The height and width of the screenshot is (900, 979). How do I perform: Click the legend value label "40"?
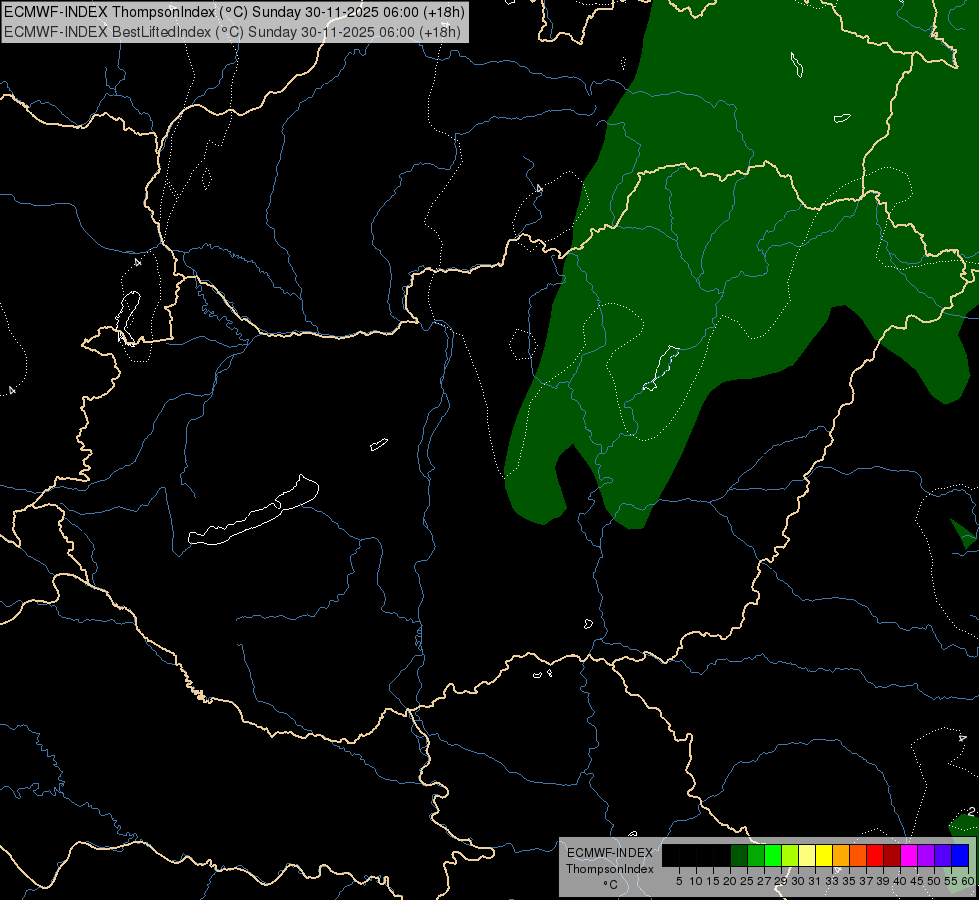[900, 881]
